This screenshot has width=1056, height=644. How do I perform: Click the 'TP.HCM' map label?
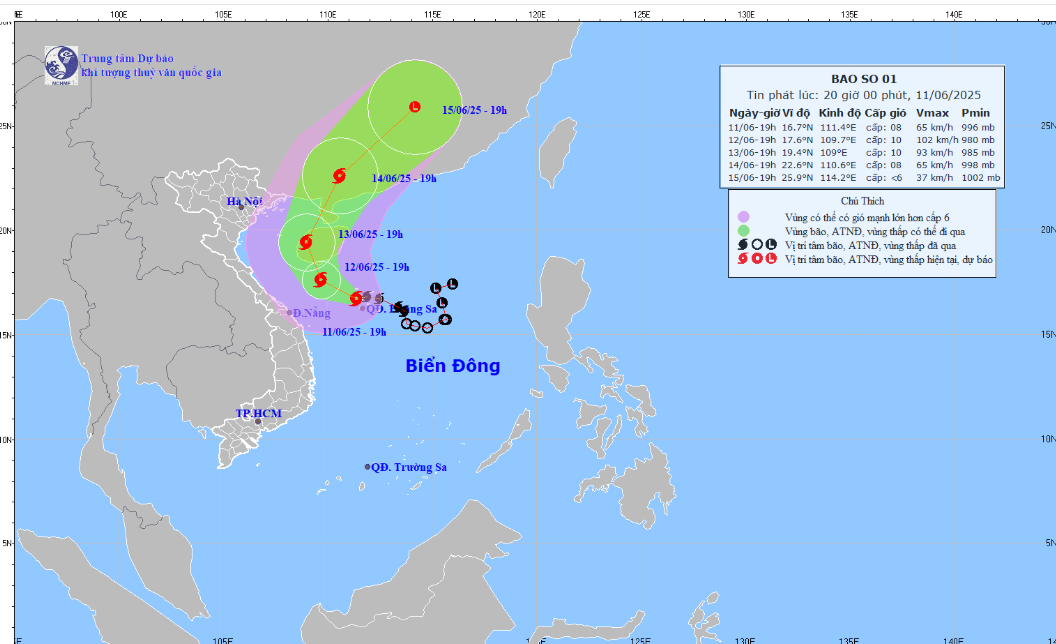(x=259, y=413)
